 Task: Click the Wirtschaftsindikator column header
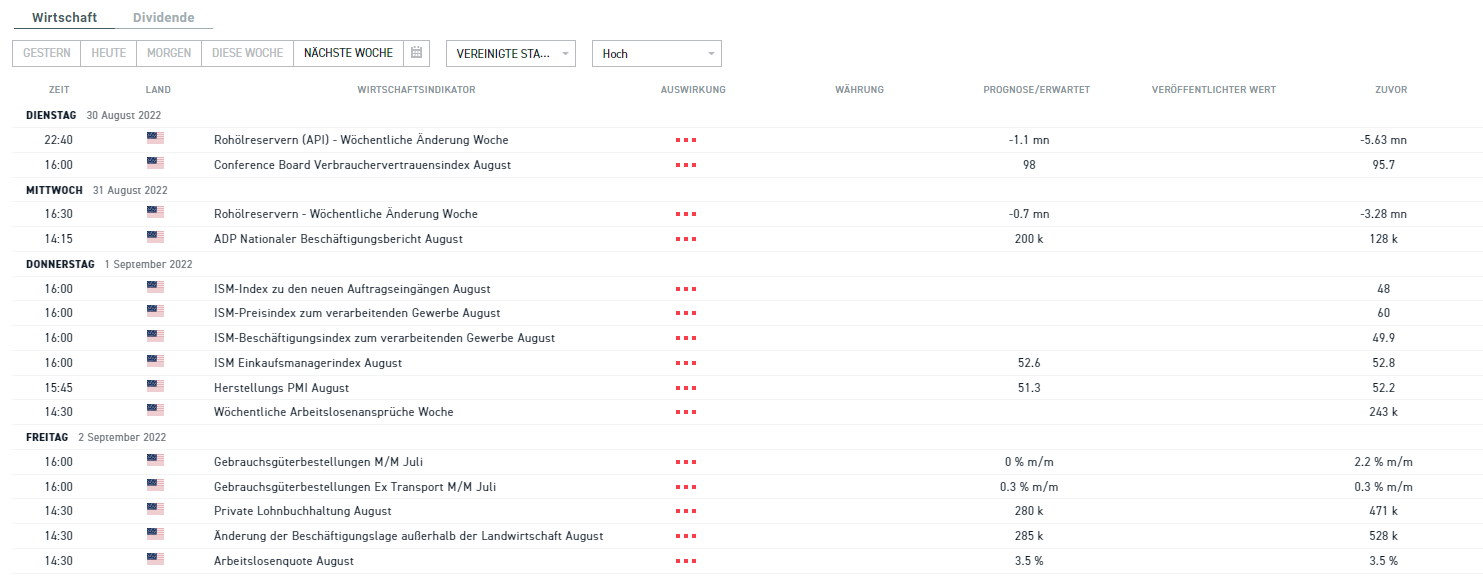click(x=416, y=90)
